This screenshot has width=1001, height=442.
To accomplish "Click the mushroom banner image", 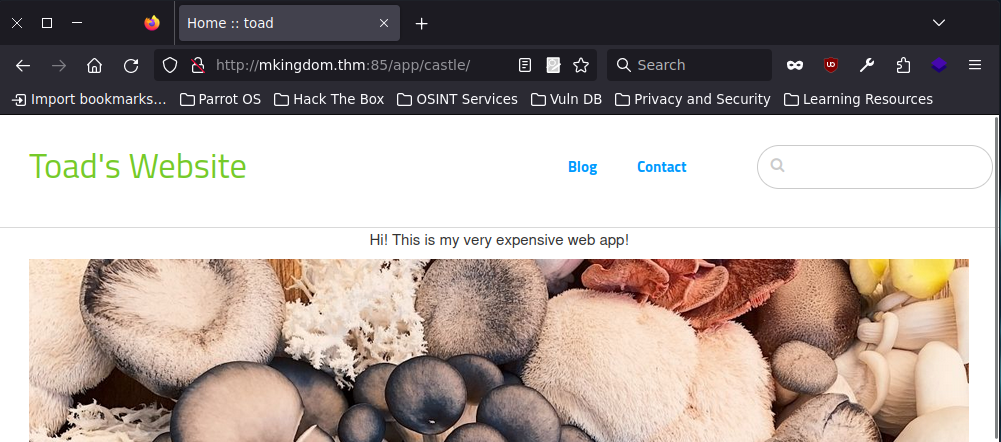I will point(499,350).
